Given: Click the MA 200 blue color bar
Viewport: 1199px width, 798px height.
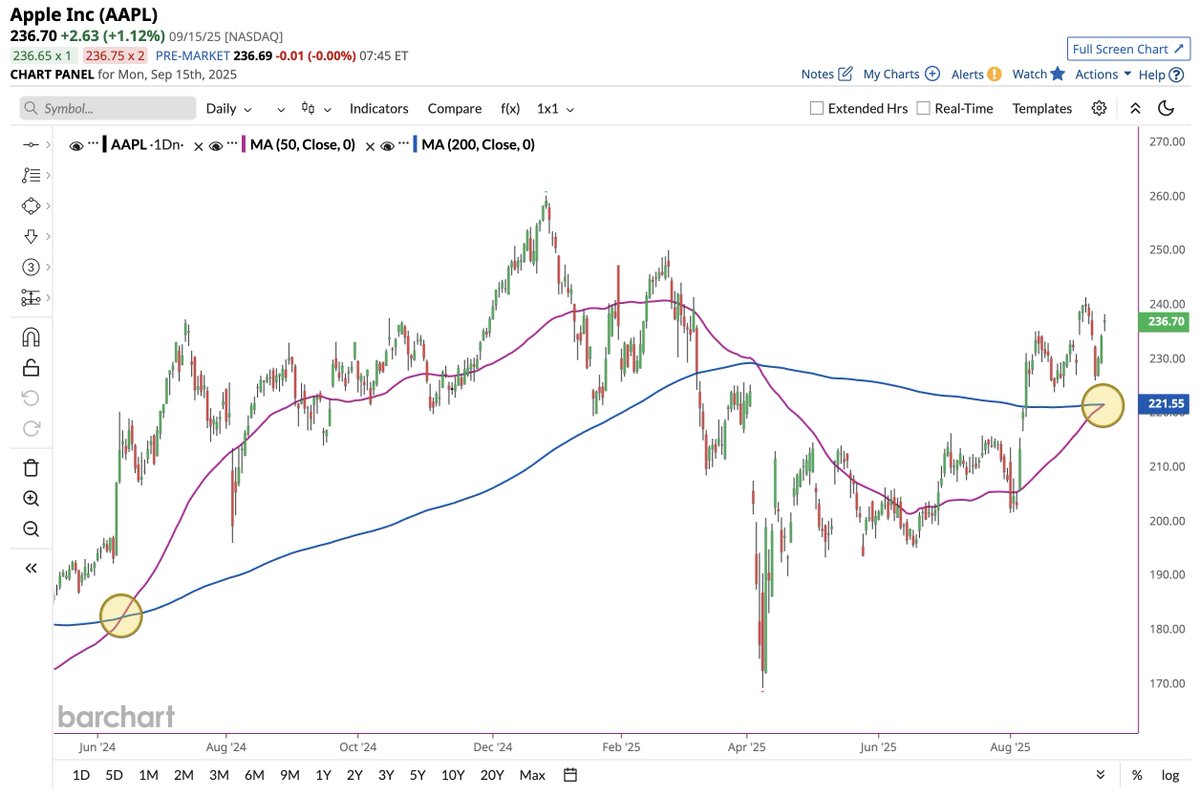Looking at the screenshot, I should click(414, 144).
